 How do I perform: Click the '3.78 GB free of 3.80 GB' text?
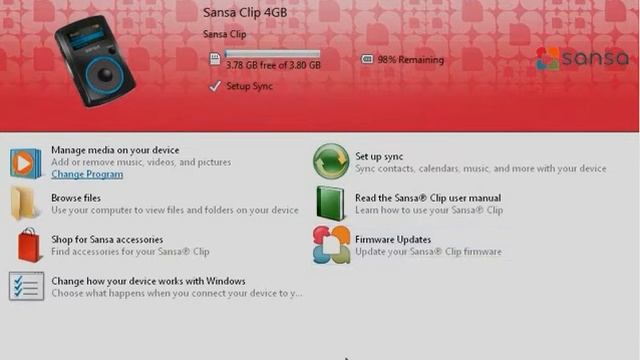[273, 65]
